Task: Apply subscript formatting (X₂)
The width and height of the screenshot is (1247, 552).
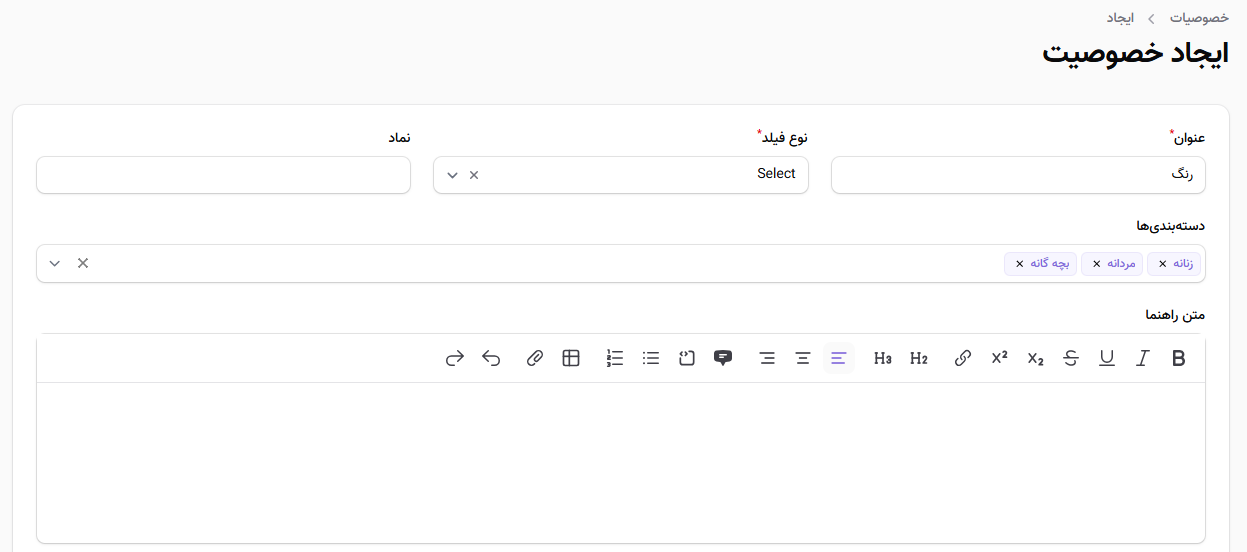Action: point(1035,358)
